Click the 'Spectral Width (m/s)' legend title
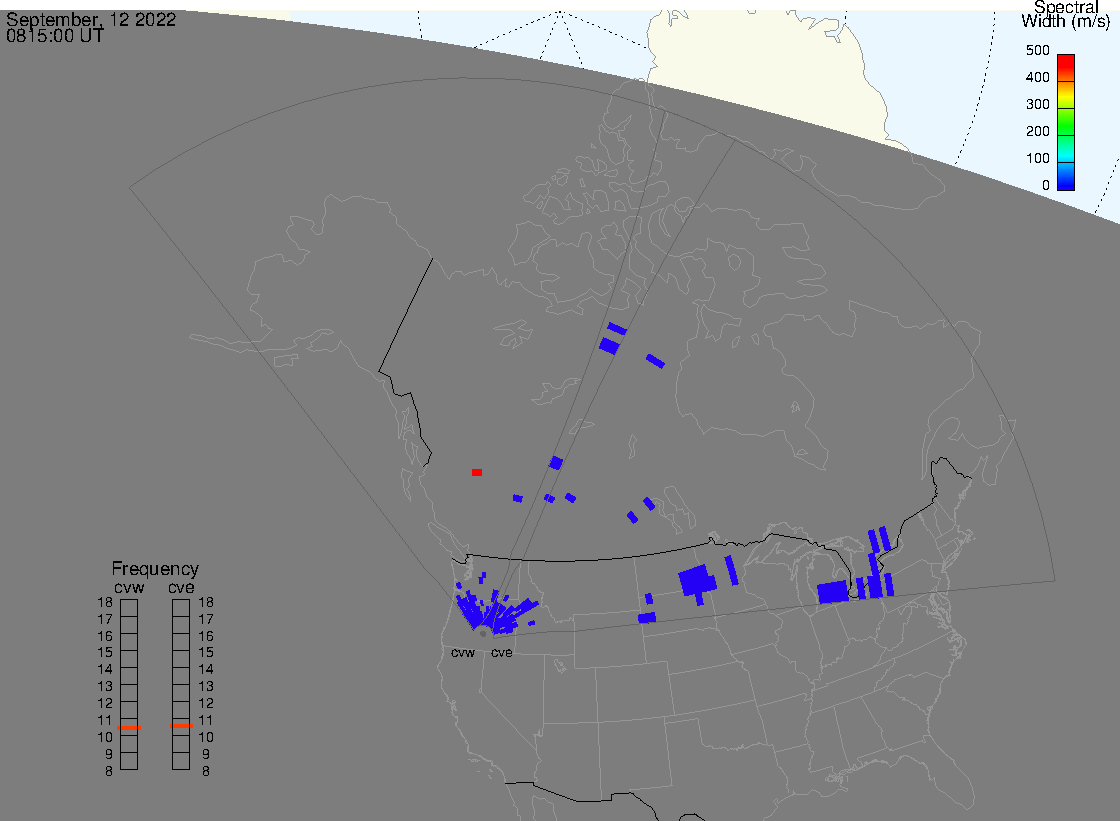The height and width of the screenshot is (821, 1120). [x=1066, y=14]
